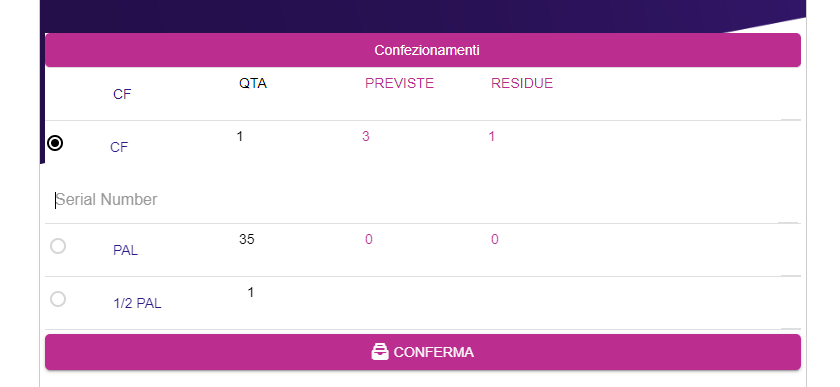Click the Confezionamenti header bar
The width and height of the screenshot is (840, 387).
coord(423,50)
